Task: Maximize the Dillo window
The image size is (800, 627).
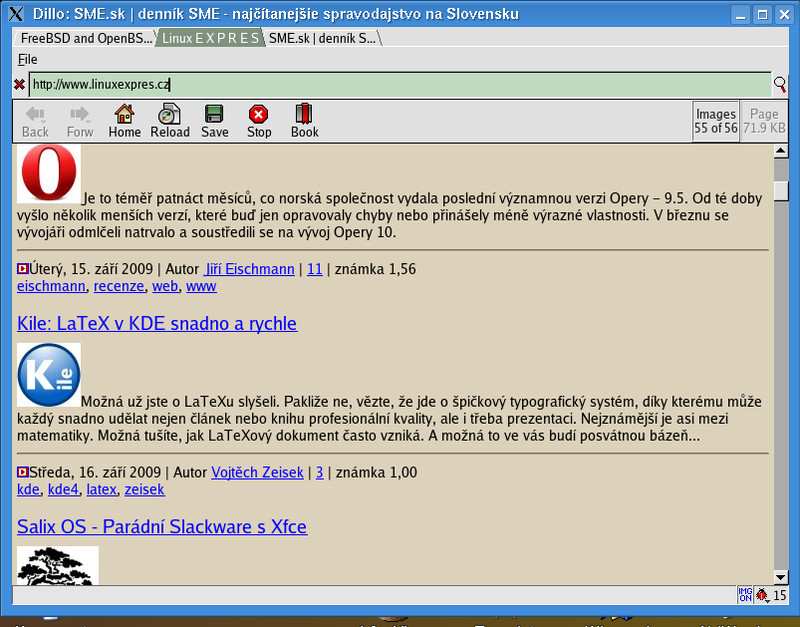Action: (762, 14)
